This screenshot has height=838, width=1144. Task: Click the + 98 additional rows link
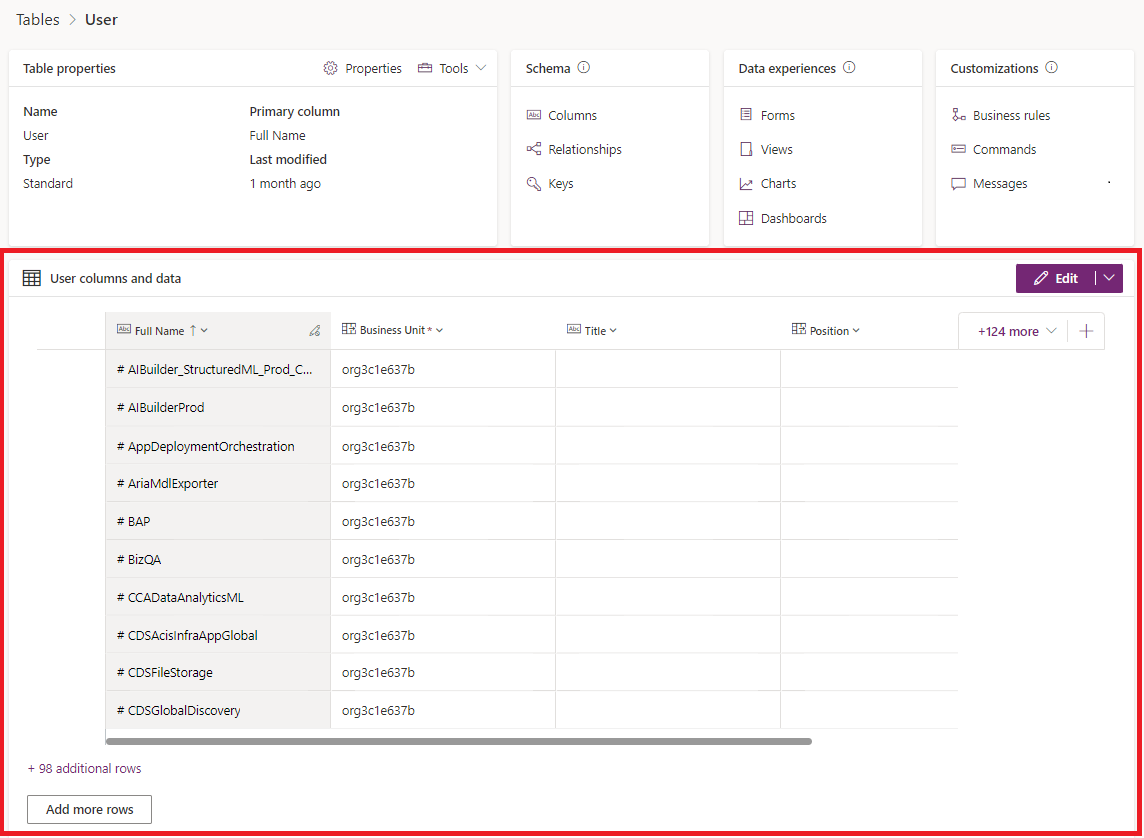coord(85,769)
